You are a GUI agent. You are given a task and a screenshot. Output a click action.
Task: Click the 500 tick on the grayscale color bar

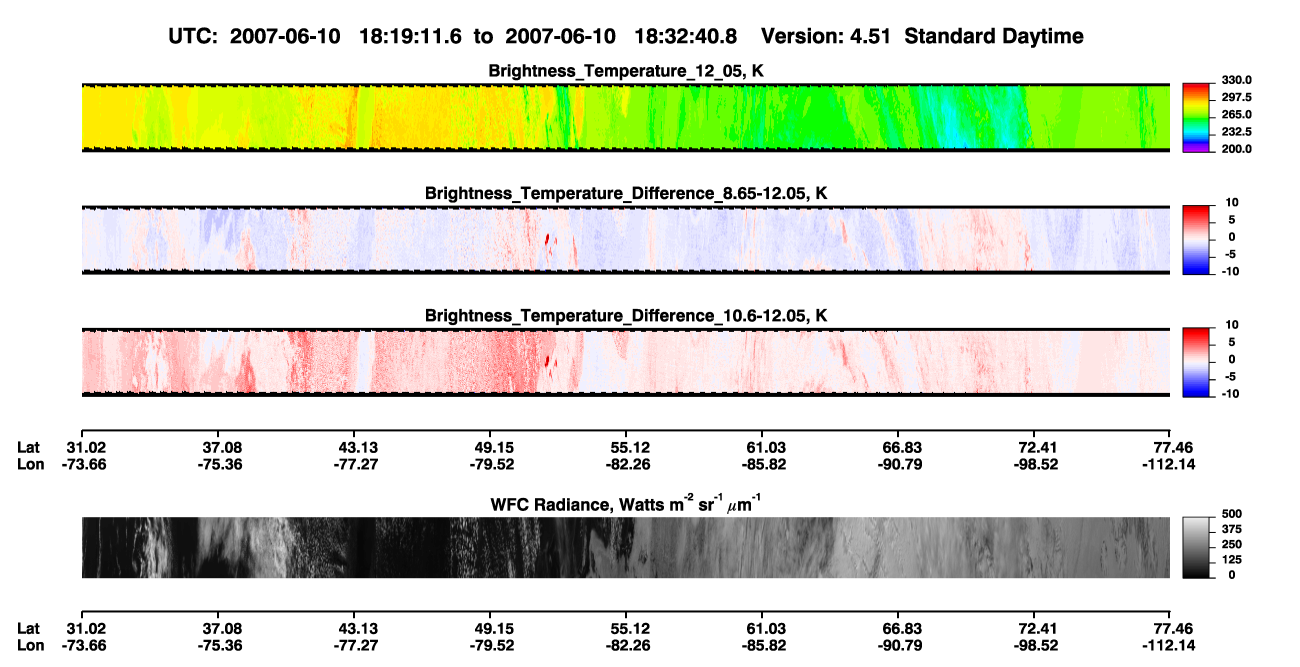(x=1230, y=512)
